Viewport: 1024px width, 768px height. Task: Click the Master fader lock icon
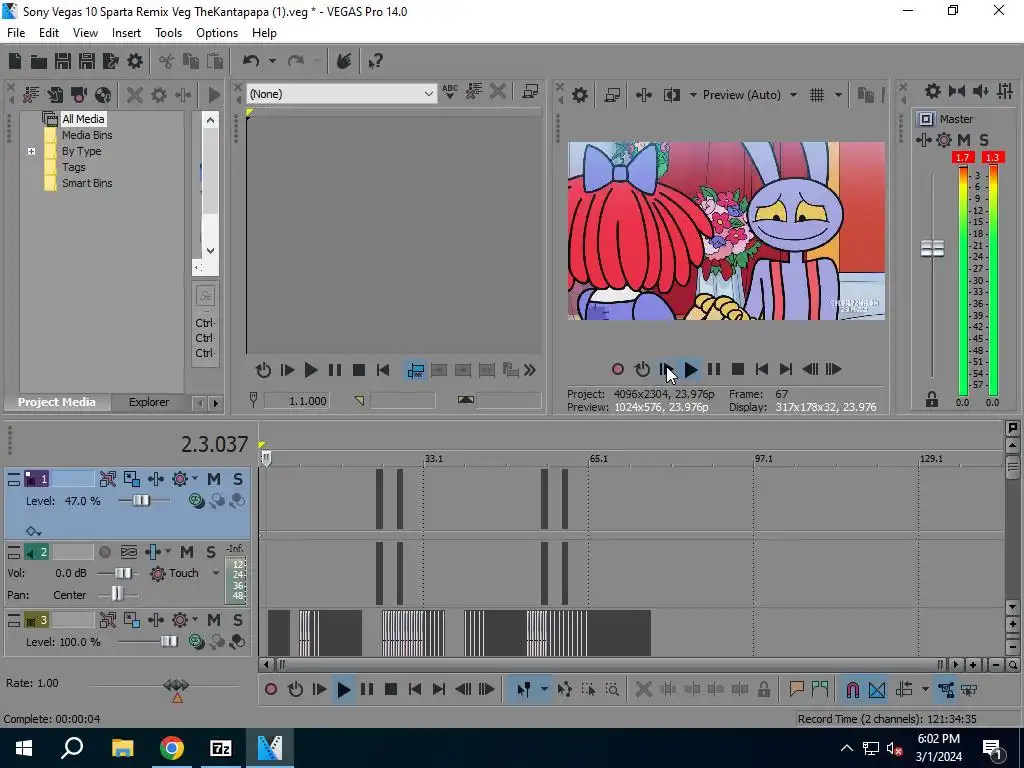point(932,399)
